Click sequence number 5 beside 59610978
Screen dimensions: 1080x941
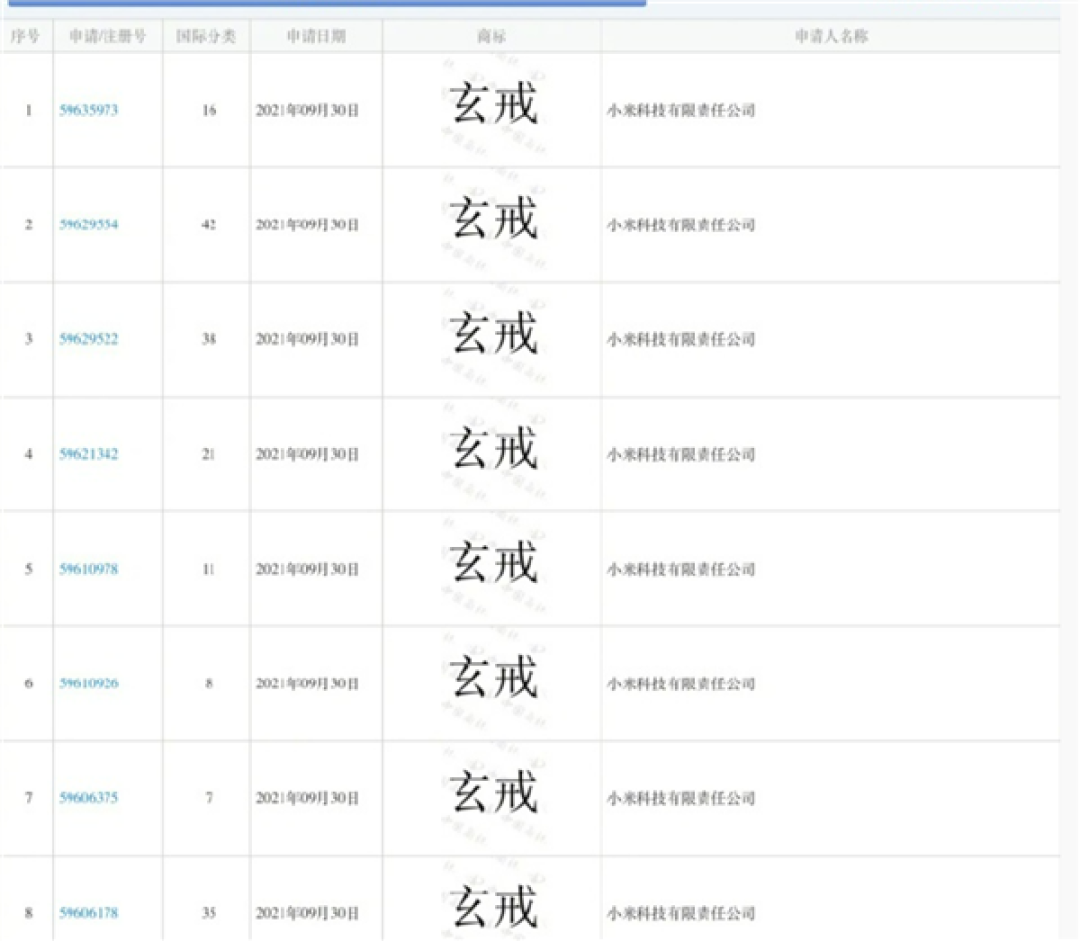[28, 569]
